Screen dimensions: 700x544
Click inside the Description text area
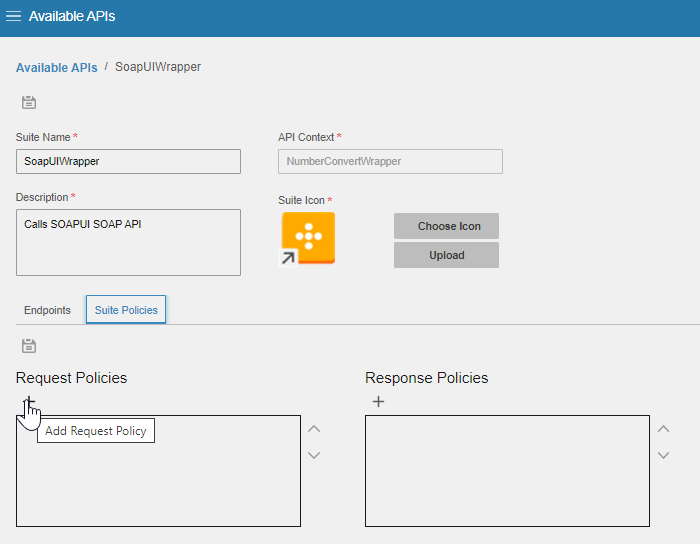[x=128, y=242]
